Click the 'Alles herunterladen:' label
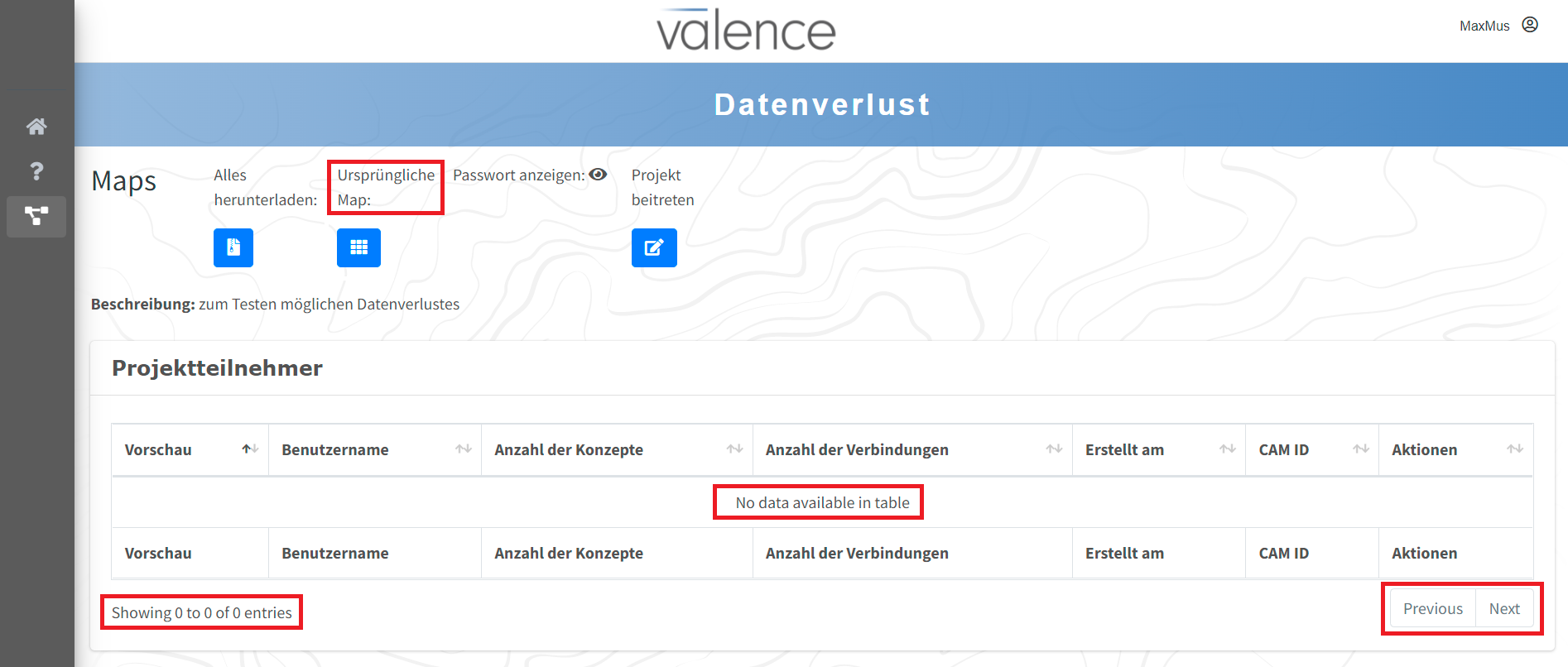 click(265, 187)
